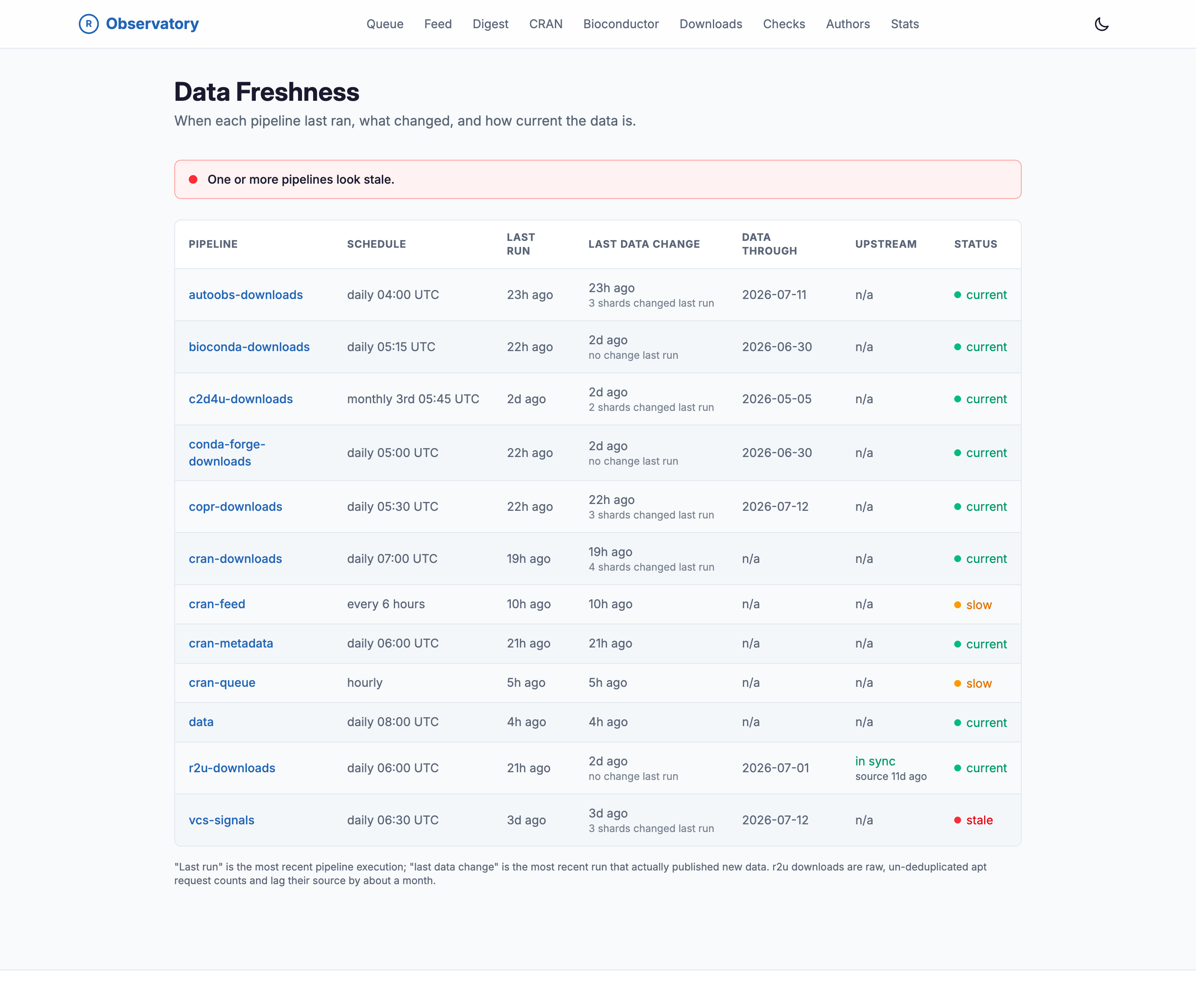Screen dimensions: 1196x1008
Task: Click 'daily 08:00 UTC' schedule for data
Action: pos(393,722)
